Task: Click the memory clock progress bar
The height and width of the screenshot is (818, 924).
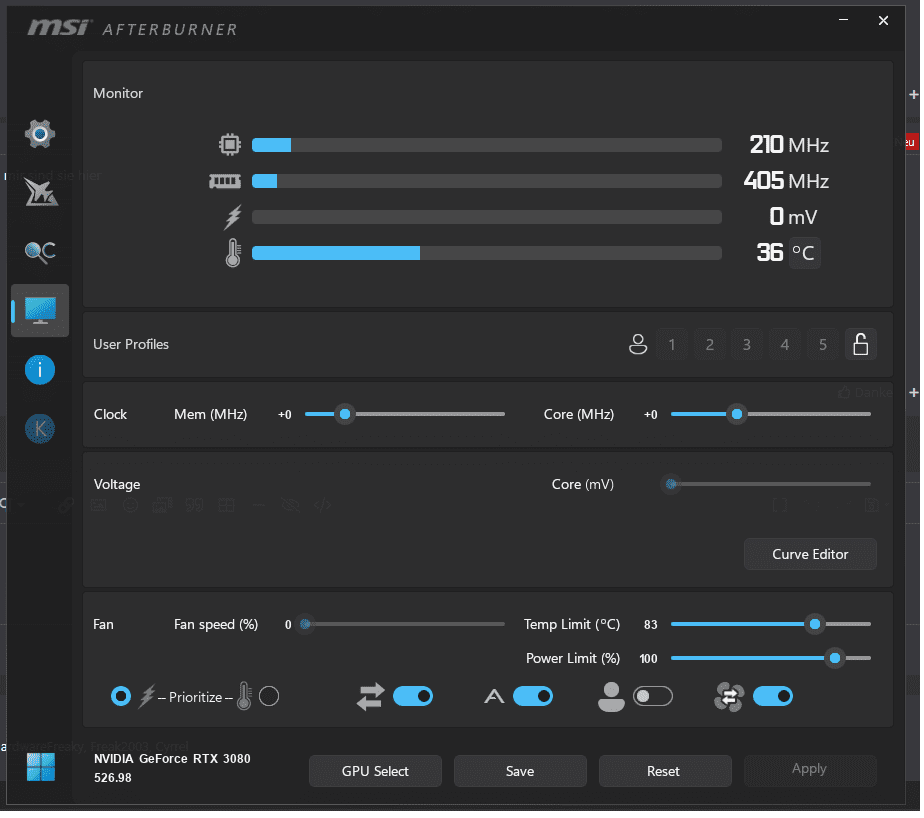Action: point(487,182)
